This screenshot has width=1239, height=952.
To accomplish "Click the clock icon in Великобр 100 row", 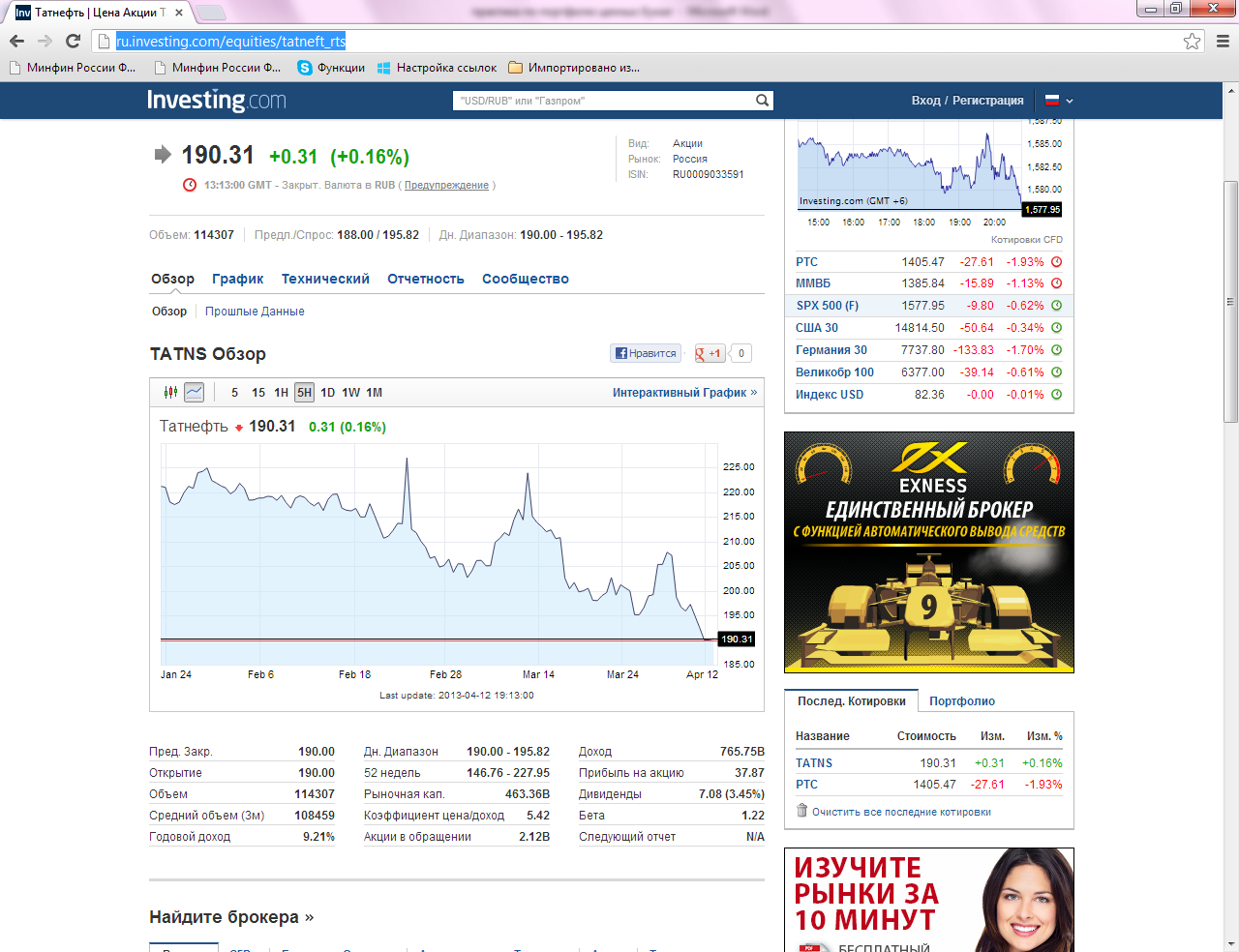I will point(1057,372).
